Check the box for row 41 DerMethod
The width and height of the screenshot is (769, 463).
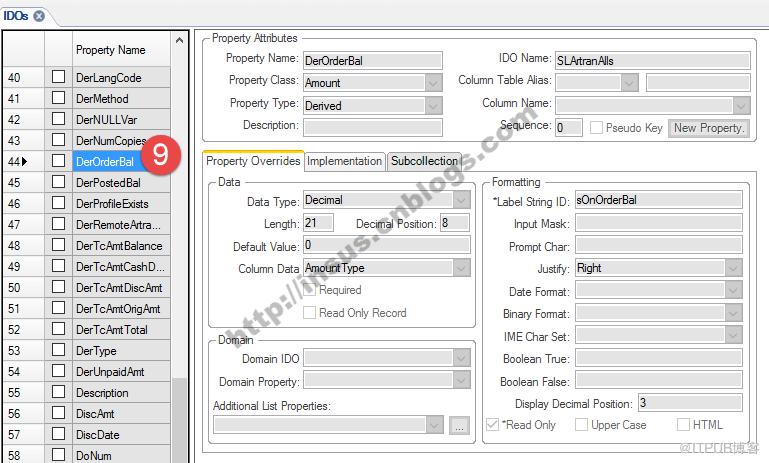click(58, 98)
